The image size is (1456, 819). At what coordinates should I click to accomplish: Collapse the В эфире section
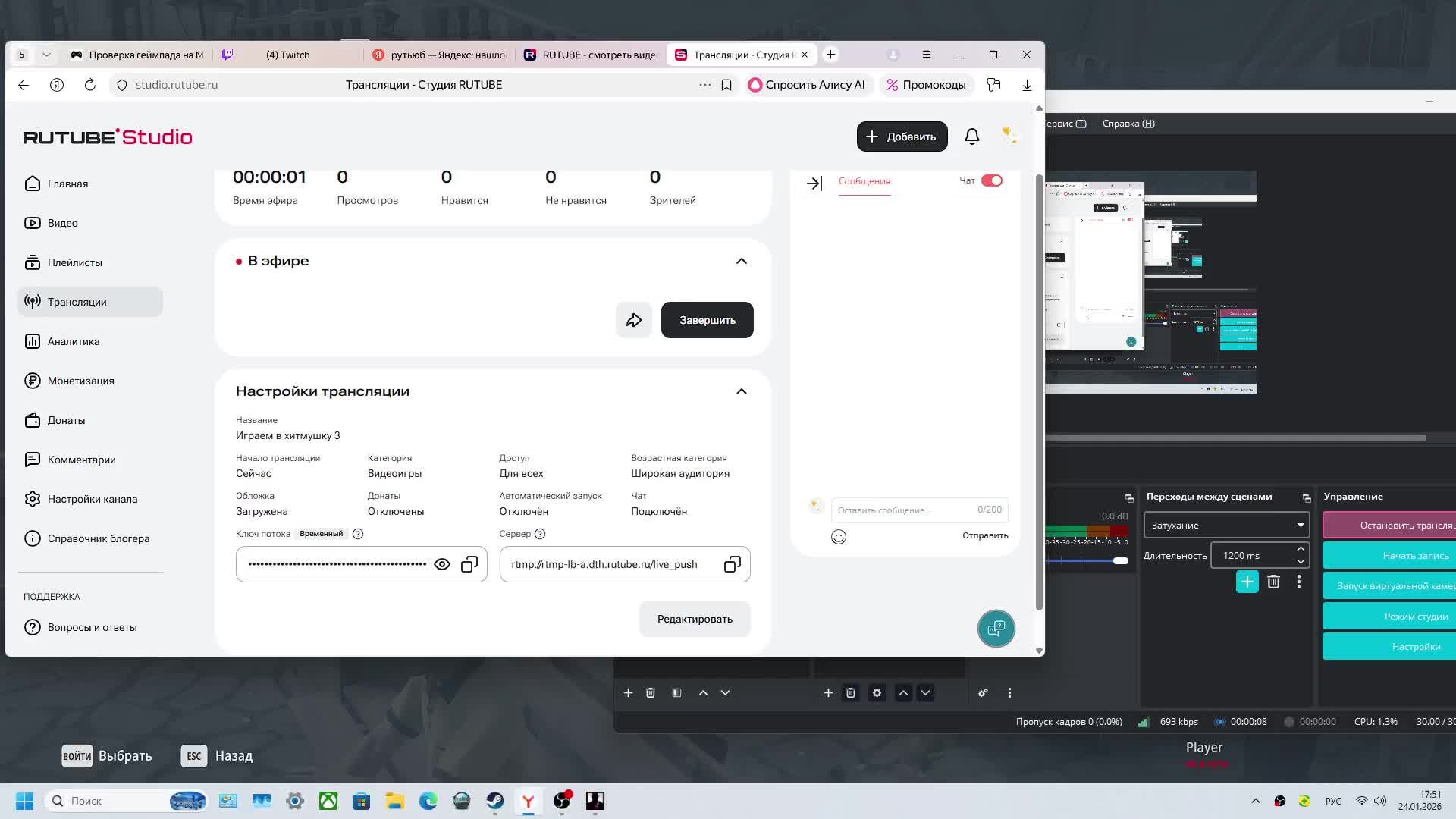click(x=742, y=261)
